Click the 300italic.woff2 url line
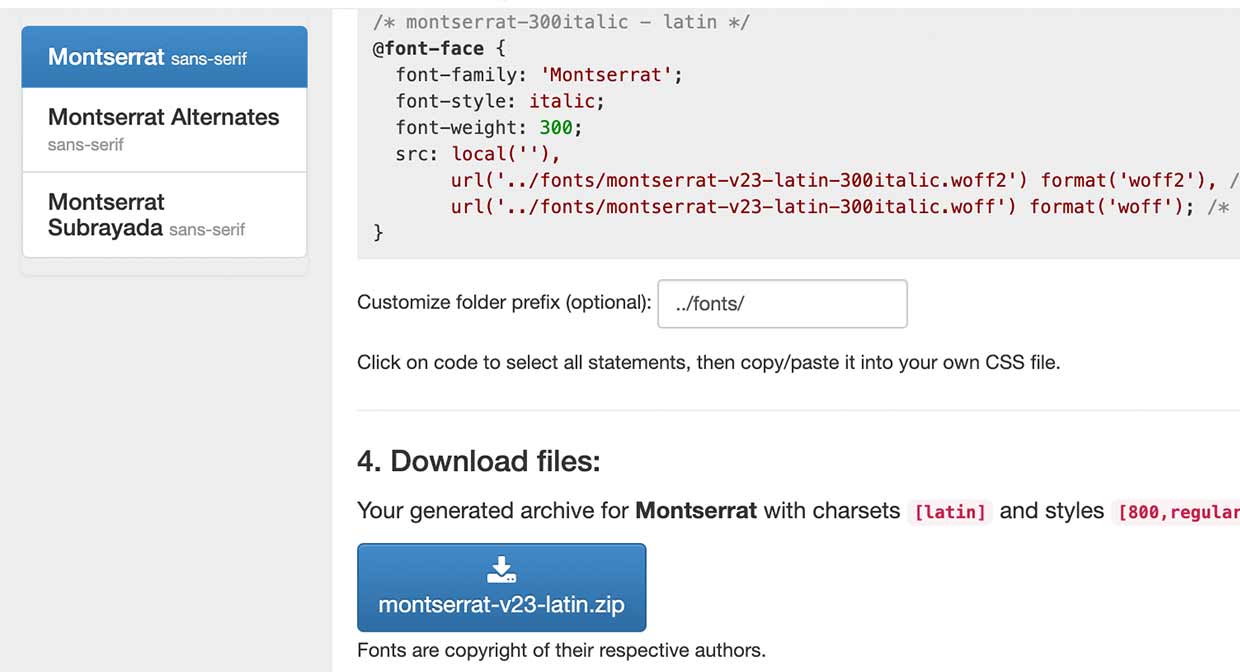Viewport: 1240px width, 672px height. tap(845, 180)
